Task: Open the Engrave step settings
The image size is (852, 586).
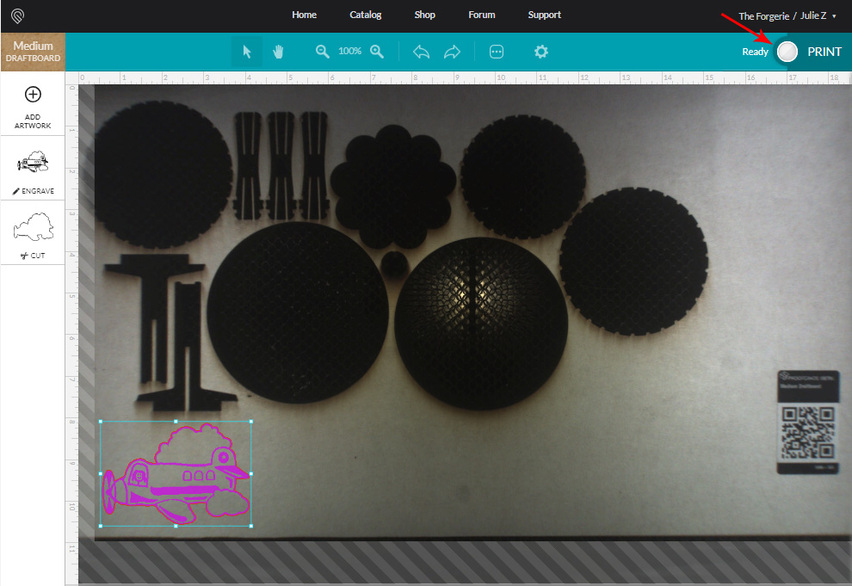Action: (x=33, y=168)
